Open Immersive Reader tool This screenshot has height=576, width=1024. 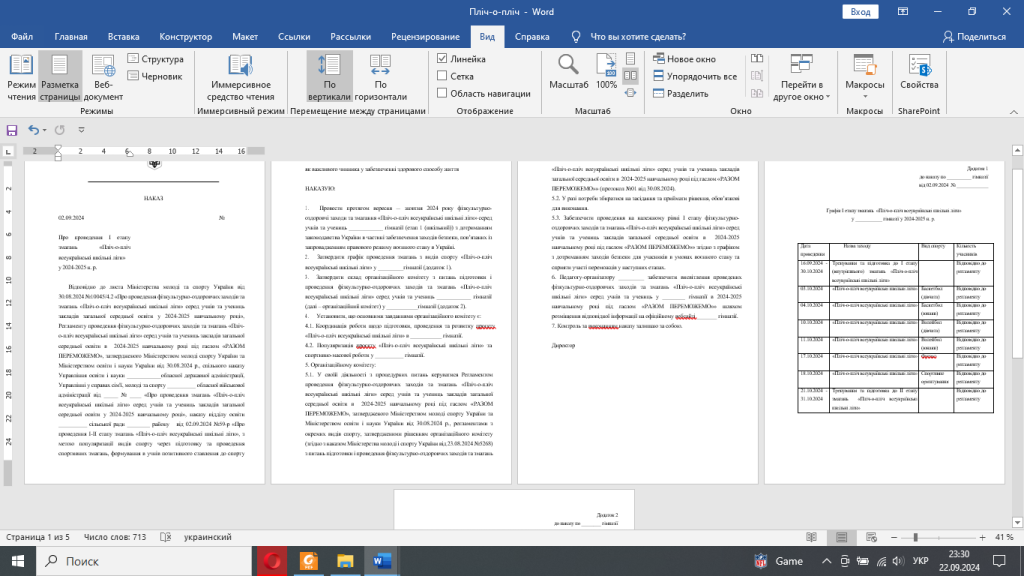tap(241, 76)
